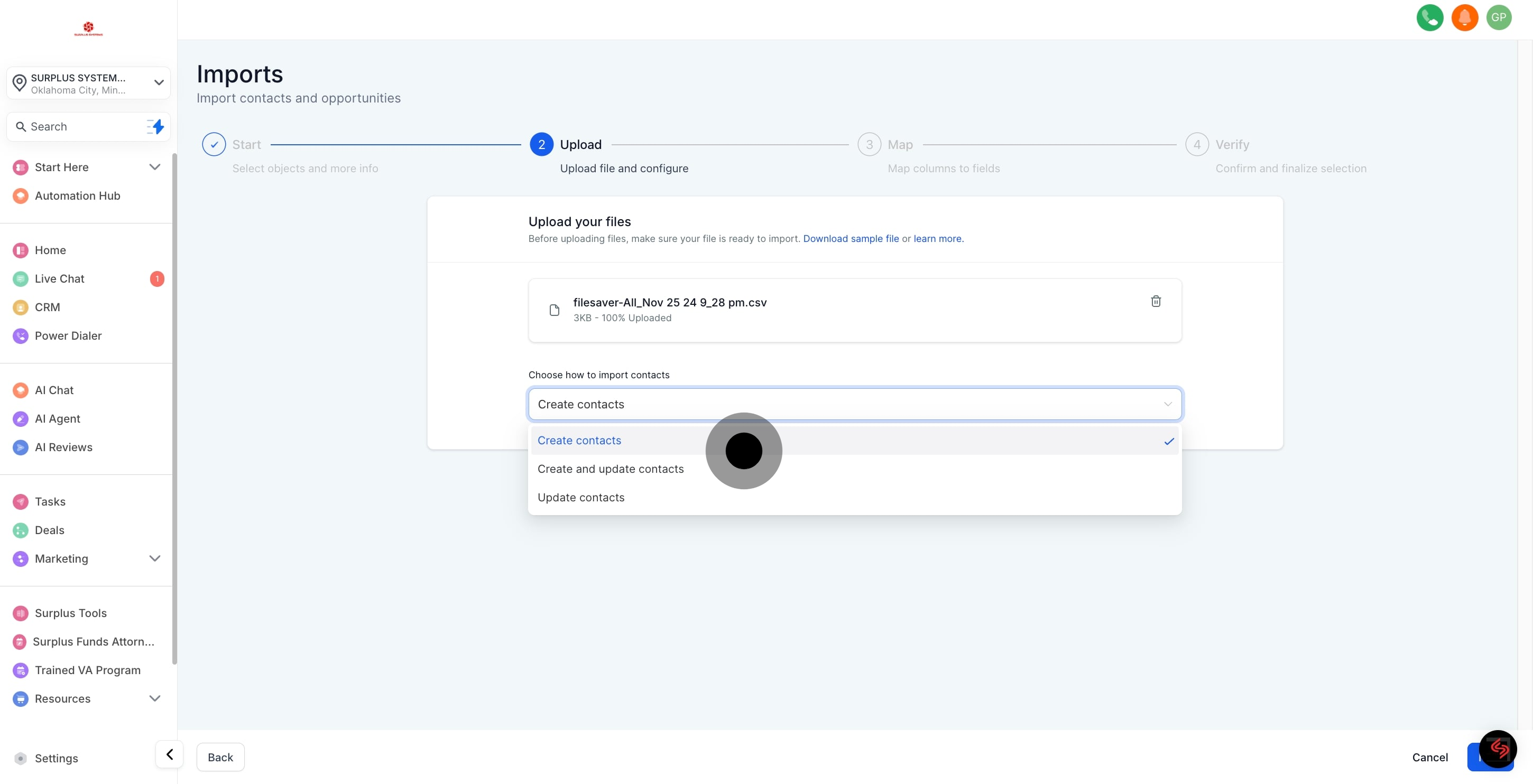Launch AI Chat from the sidebar
This screenshot has height=784, width=1533.
point(52,389)
